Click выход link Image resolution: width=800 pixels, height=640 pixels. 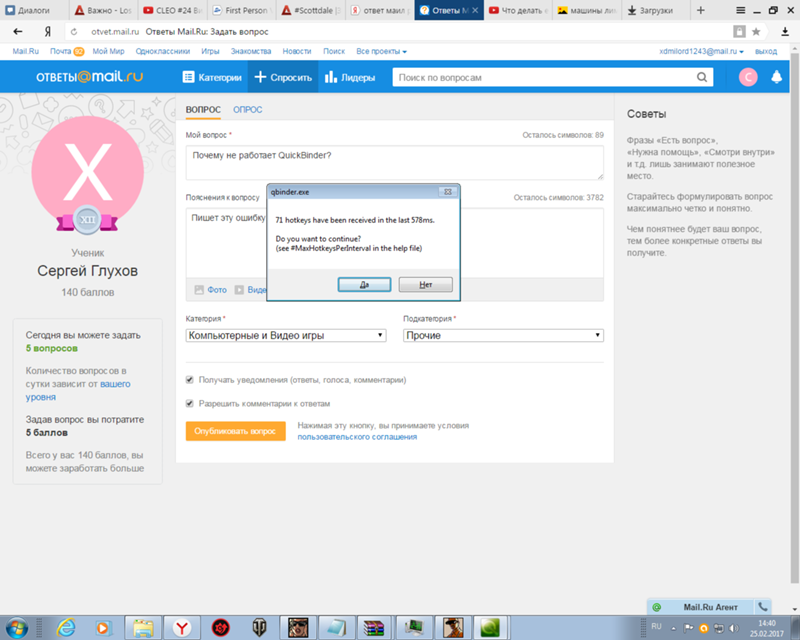pyautogui.click(x=766, y=51)
